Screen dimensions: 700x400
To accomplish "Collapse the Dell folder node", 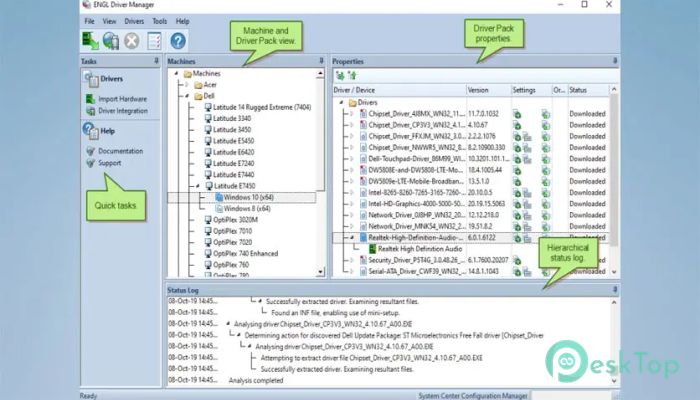I will coord(187,96).
